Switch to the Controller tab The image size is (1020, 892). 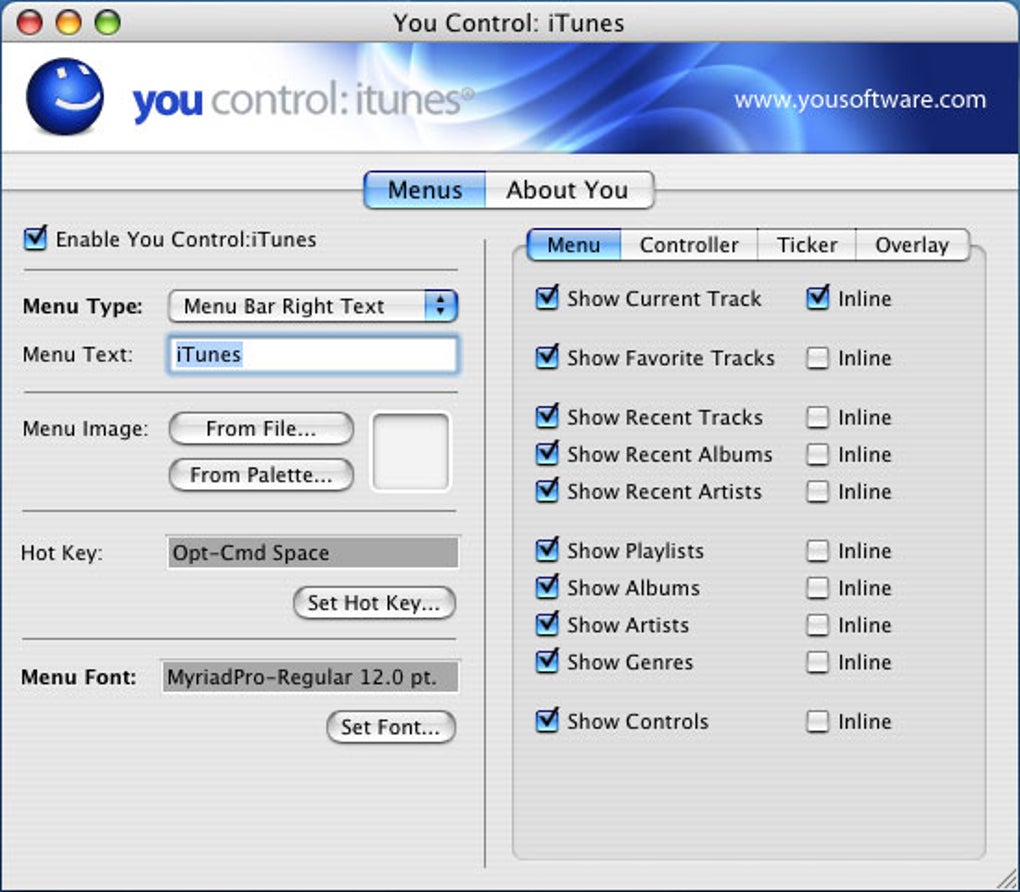click(x=689, y=245)
